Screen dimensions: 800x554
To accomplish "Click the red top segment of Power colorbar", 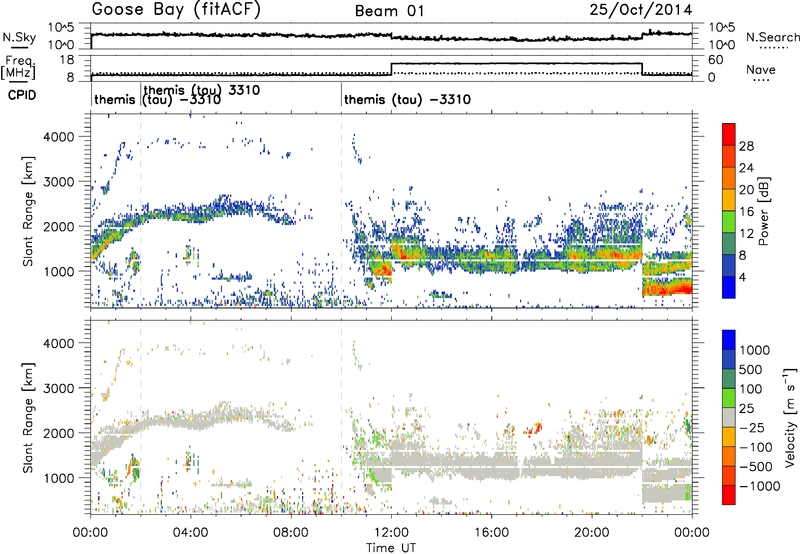I will point(729,134).
